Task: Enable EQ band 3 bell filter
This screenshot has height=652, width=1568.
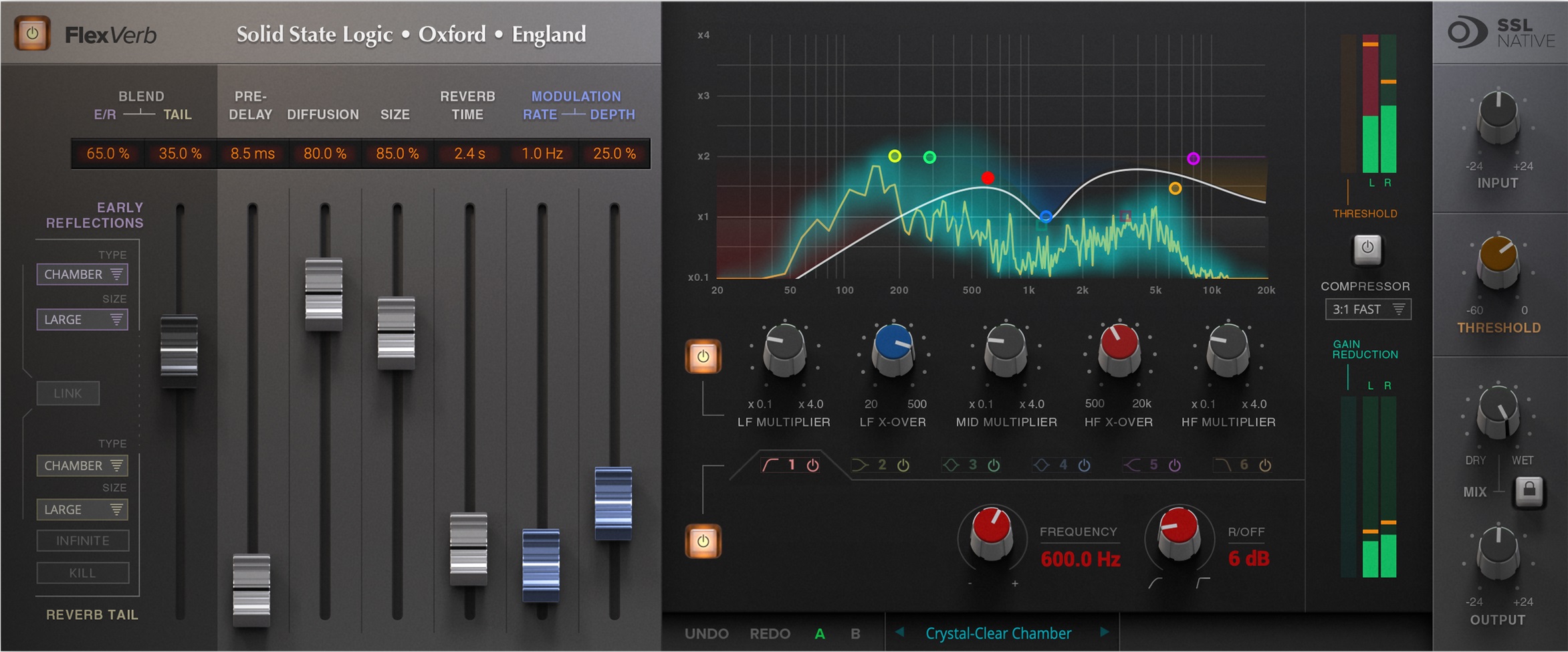Action: [x=993, y=465]
